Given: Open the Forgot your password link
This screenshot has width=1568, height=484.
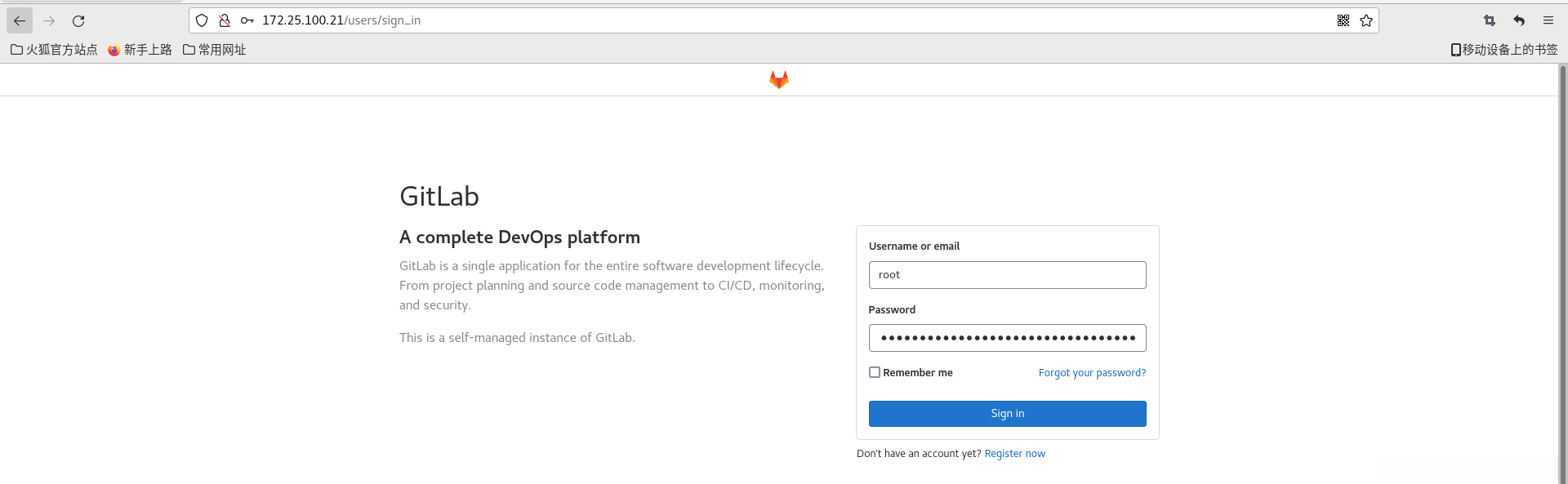Looking at the screenshot, I should click(1092, 372).
